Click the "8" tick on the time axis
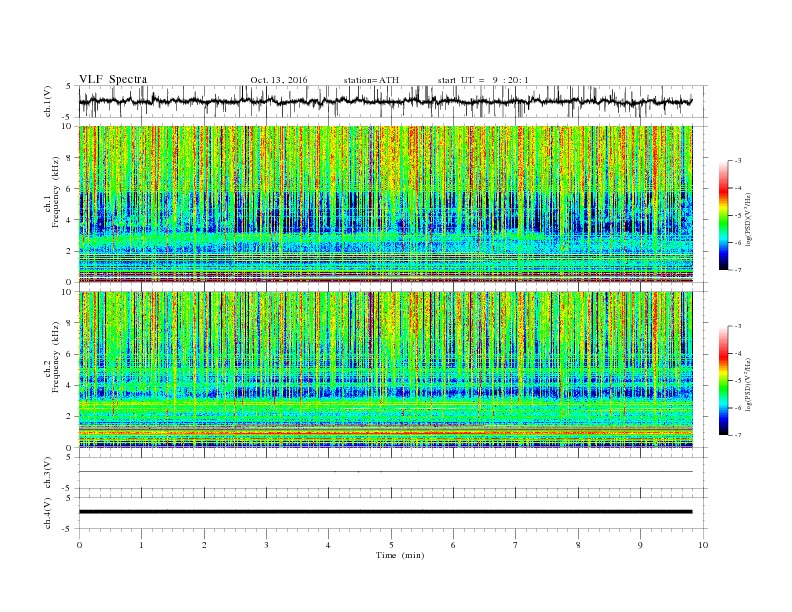Screen dimensions: 792x612 click(x=578, y=545)
